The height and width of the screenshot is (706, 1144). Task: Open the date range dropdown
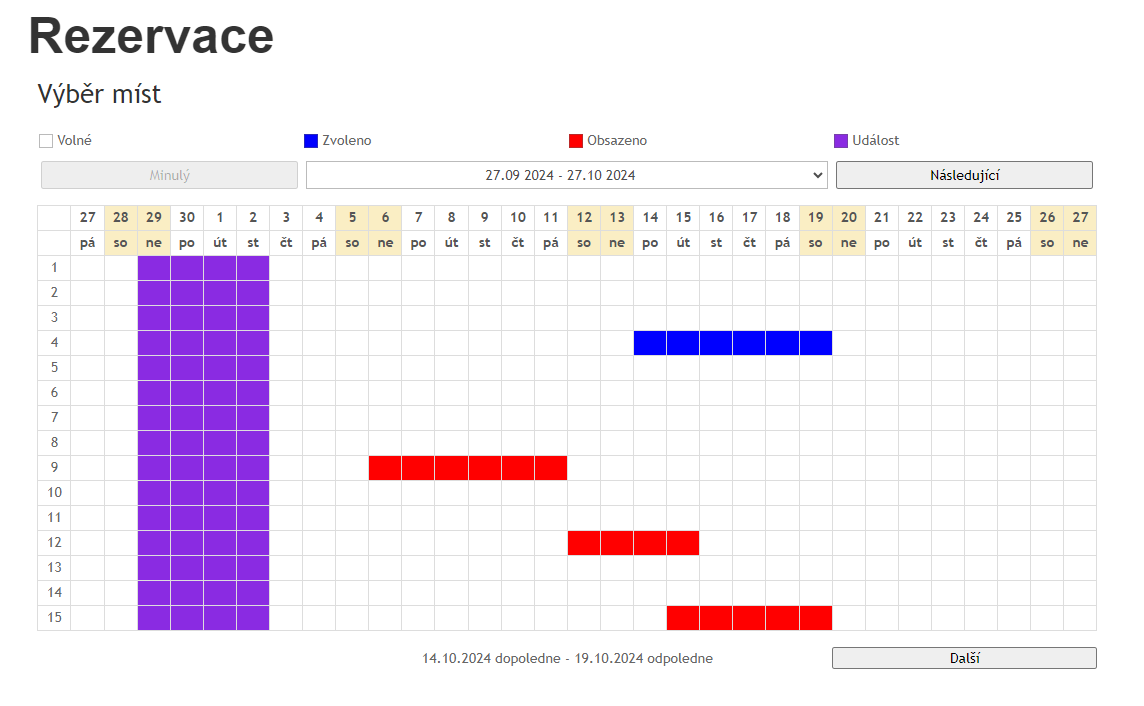566,175
